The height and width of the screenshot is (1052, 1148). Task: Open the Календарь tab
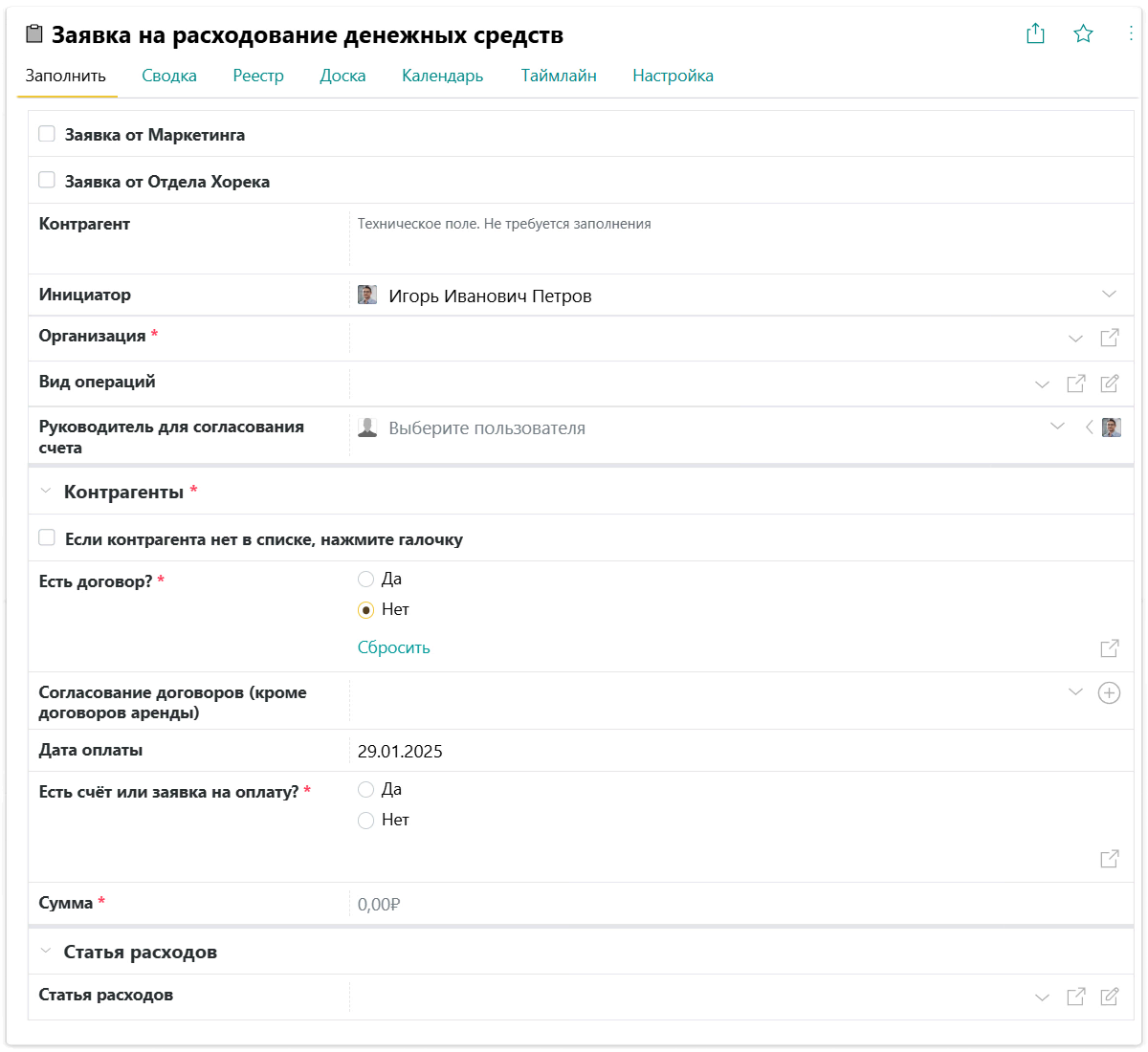(442, 76)
